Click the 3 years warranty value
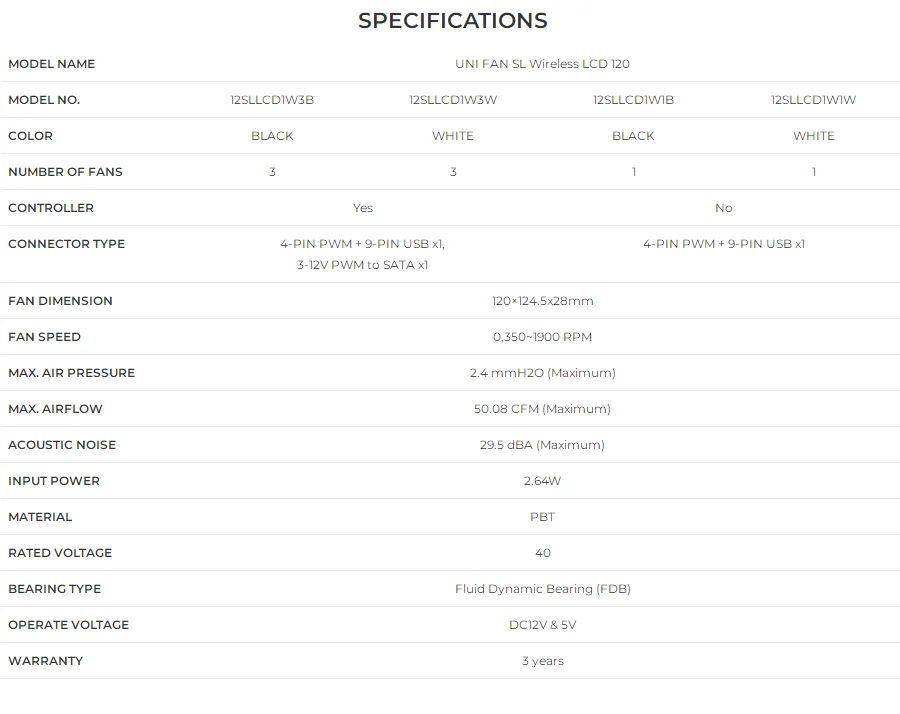 (542, 661)
